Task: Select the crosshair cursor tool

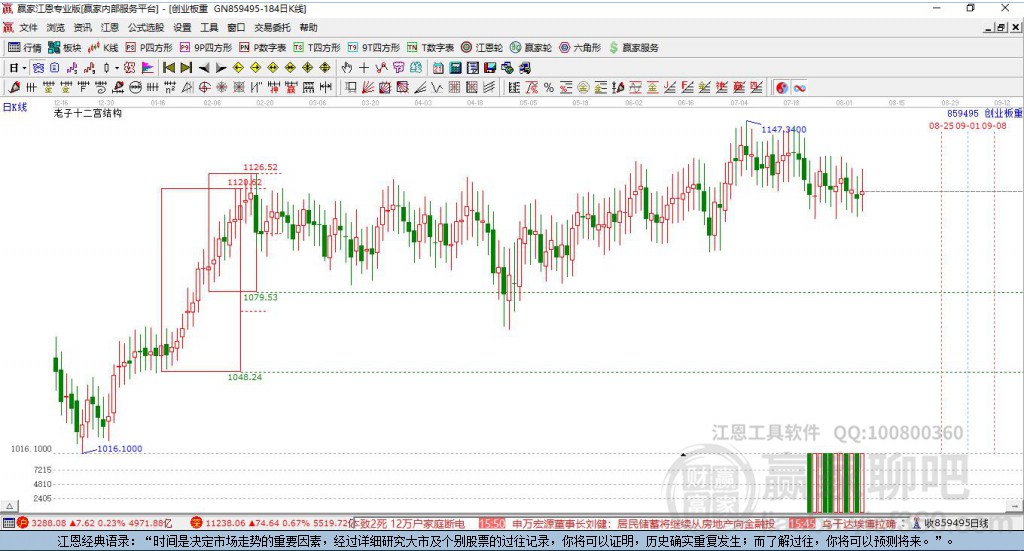Action: [x=364, y=68]
